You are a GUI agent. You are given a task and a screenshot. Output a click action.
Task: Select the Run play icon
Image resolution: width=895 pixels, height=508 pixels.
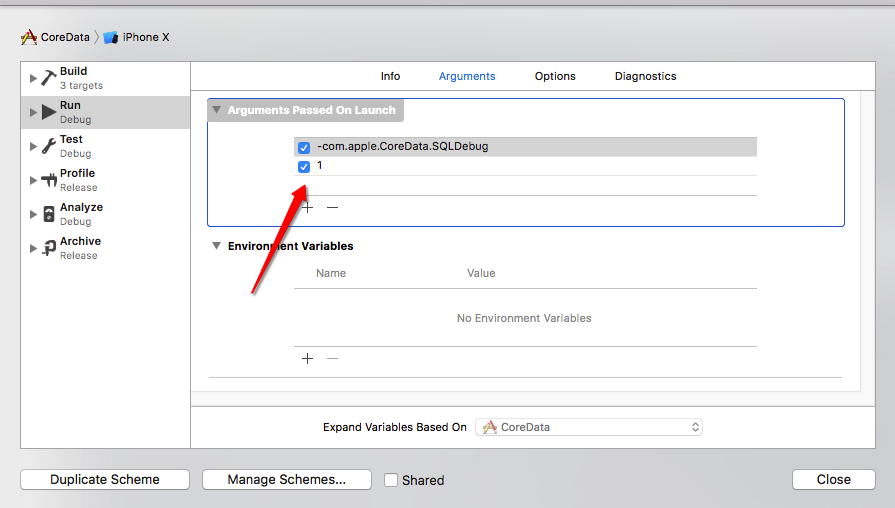coord(49,112)
